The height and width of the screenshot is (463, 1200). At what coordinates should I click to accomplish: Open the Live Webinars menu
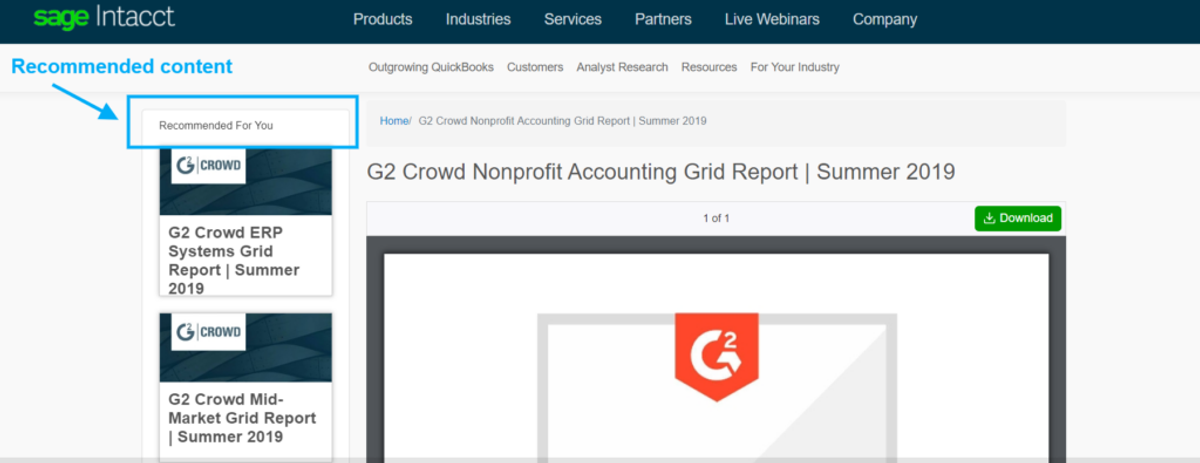pyautogui.click(x=772, y=19)
